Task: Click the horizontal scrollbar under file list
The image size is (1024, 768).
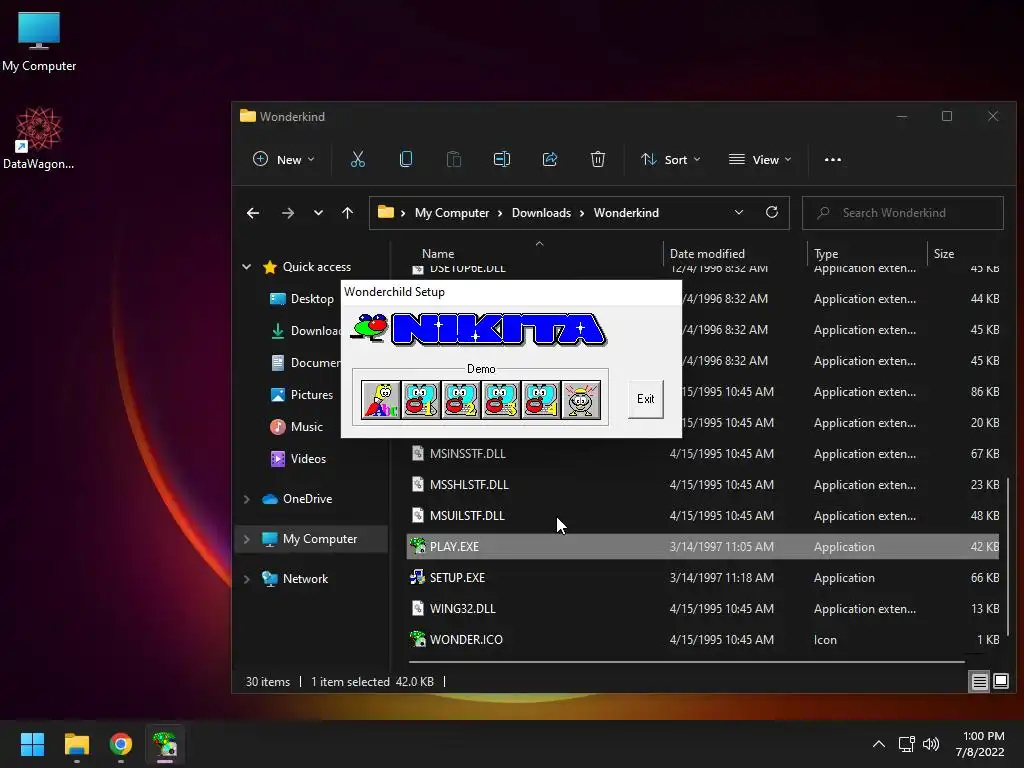Action: pyautogui.click(x=687, y=662)
